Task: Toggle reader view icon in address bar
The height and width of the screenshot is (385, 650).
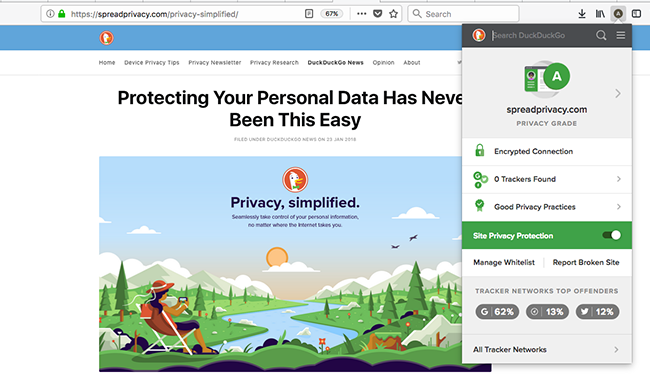Action: pos(309,14)
